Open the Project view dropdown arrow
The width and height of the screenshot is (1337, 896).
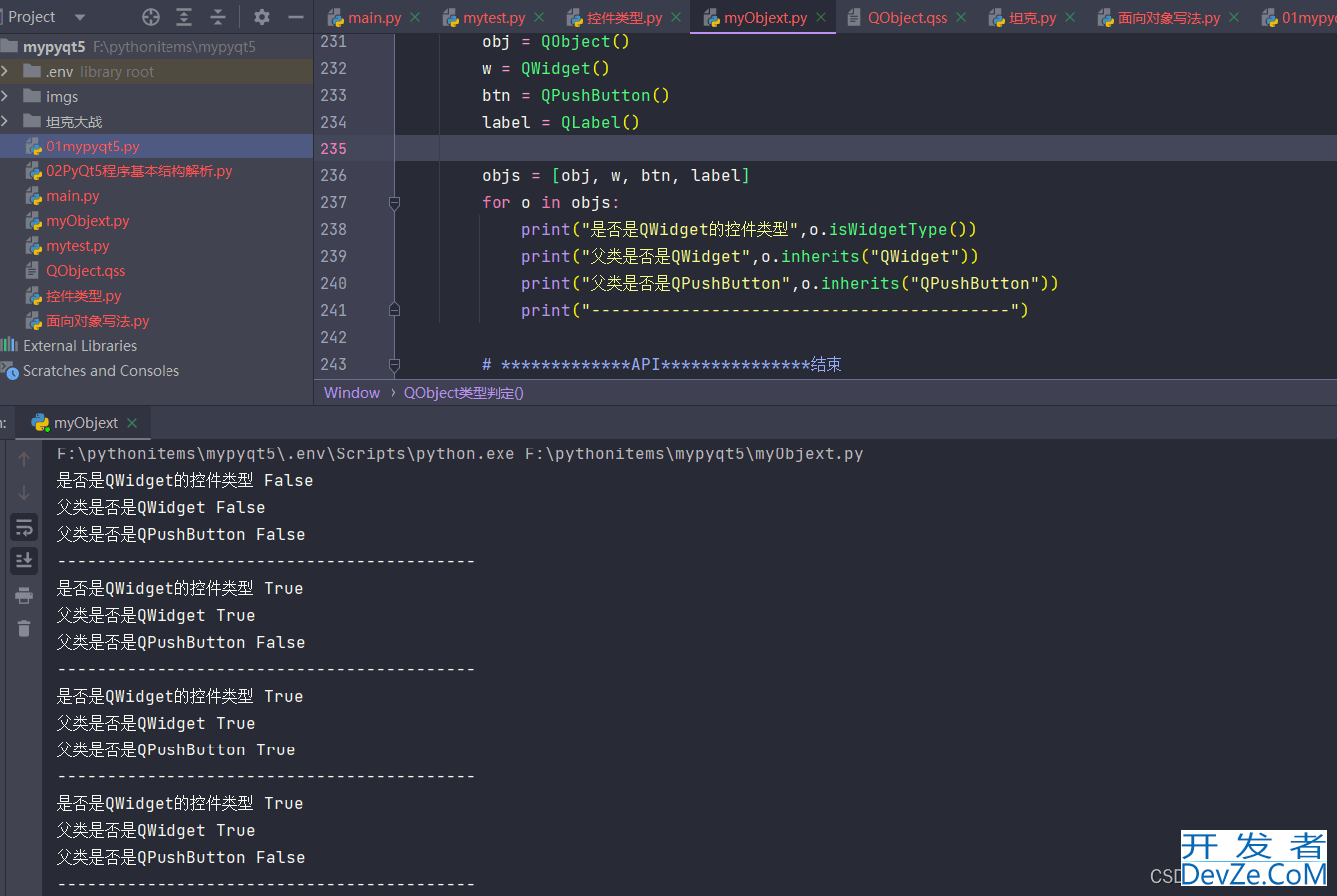(80, 17)
